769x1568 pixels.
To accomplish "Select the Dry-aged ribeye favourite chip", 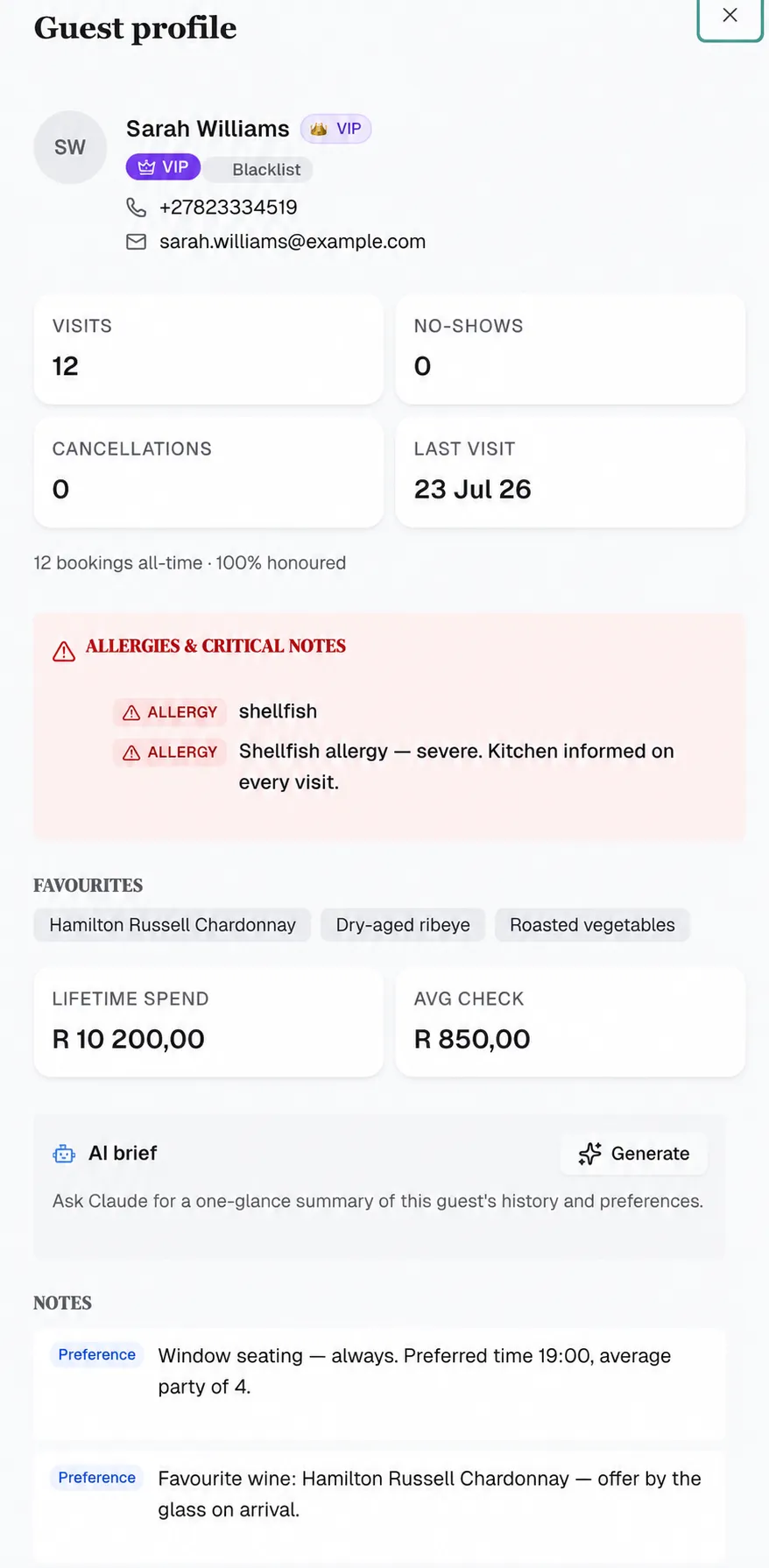I will pyautogui.click(x=403, y=925).
